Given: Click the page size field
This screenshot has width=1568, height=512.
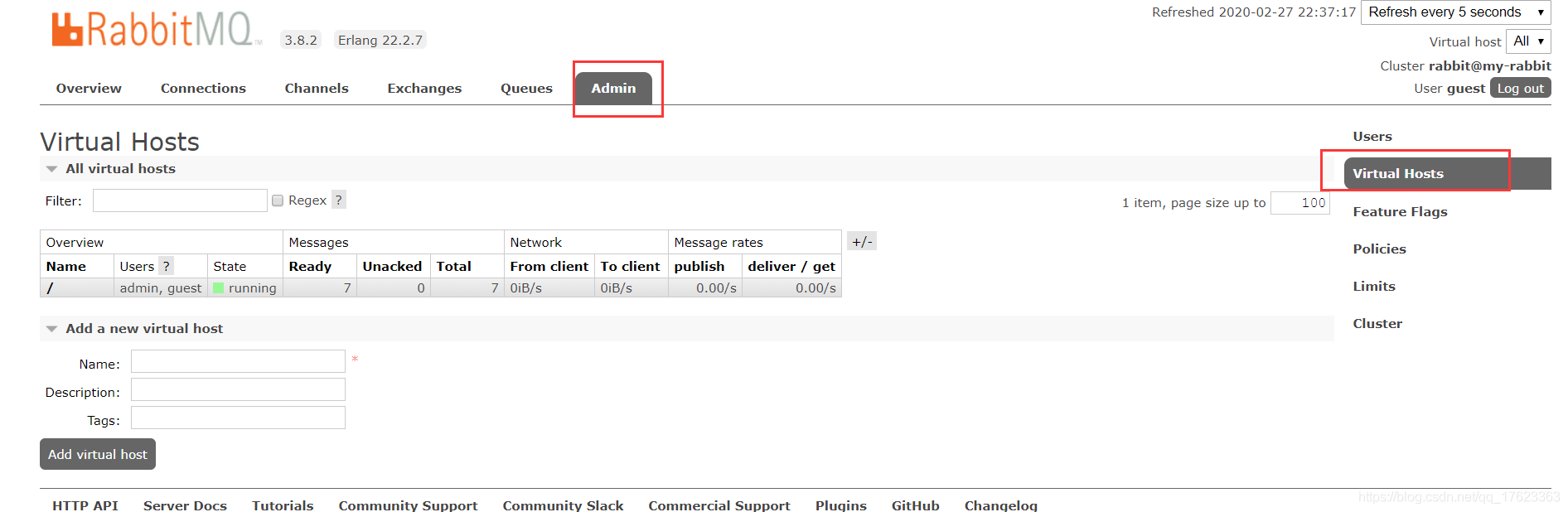Looking at the screenshot, I should pyautogui.click(x=1300, y=203).
